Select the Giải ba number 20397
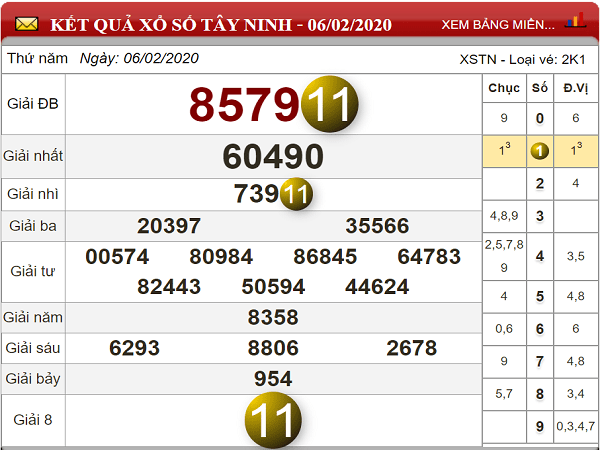The width and height of the screenshot is (600, 450). tap(169, 226)
